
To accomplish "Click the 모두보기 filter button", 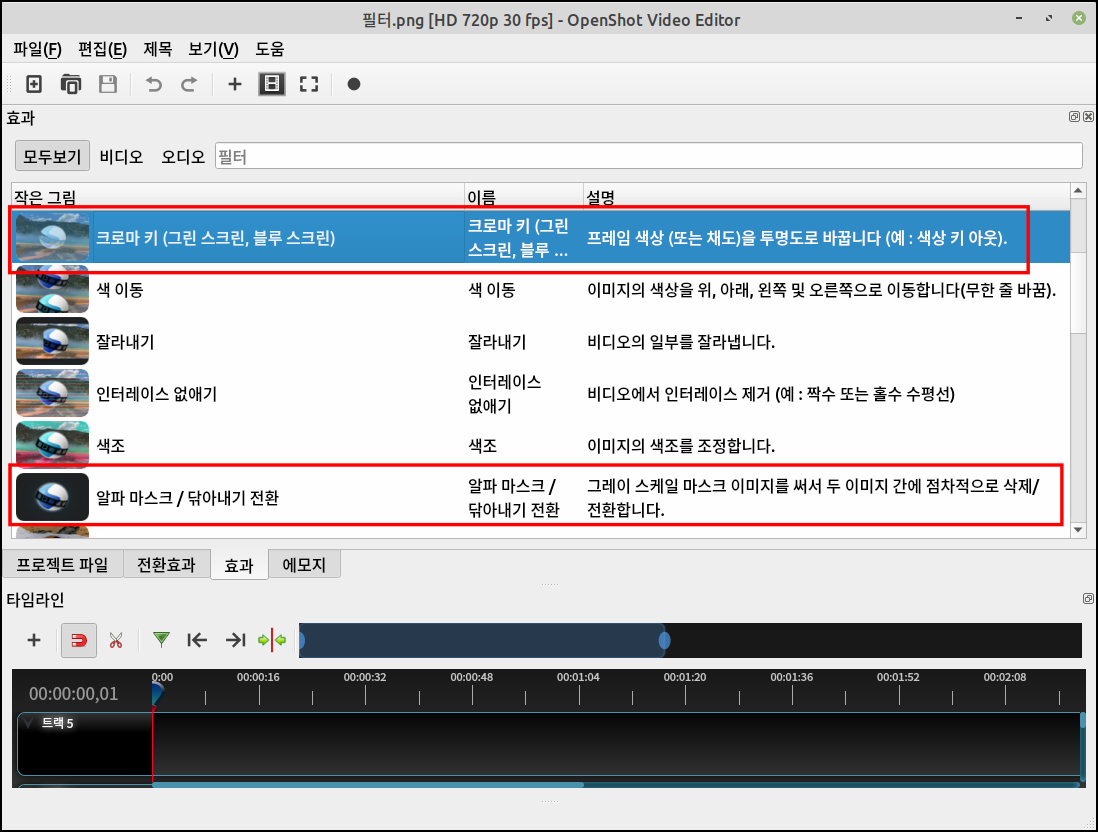I will pos(52,155).
